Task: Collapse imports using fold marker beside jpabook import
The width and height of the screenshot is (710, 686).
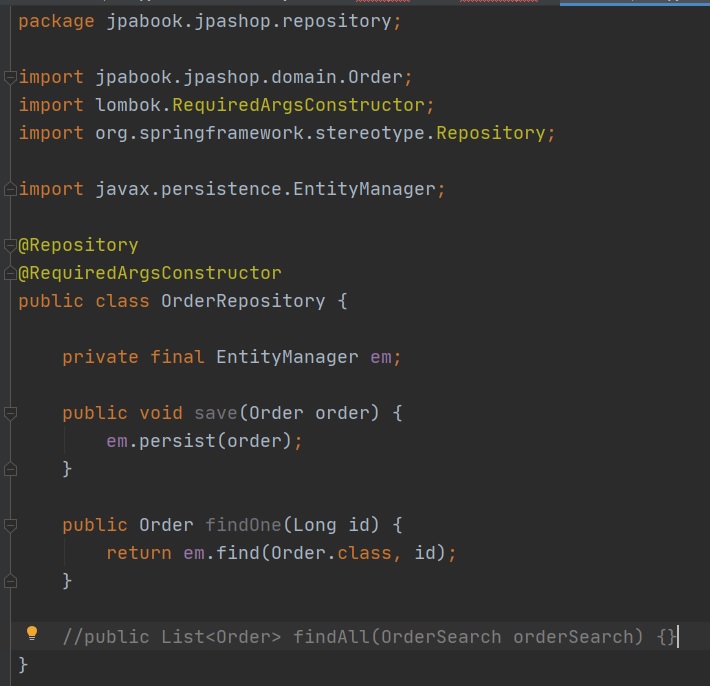Action: pyautogui.click(x=10, y=77)
